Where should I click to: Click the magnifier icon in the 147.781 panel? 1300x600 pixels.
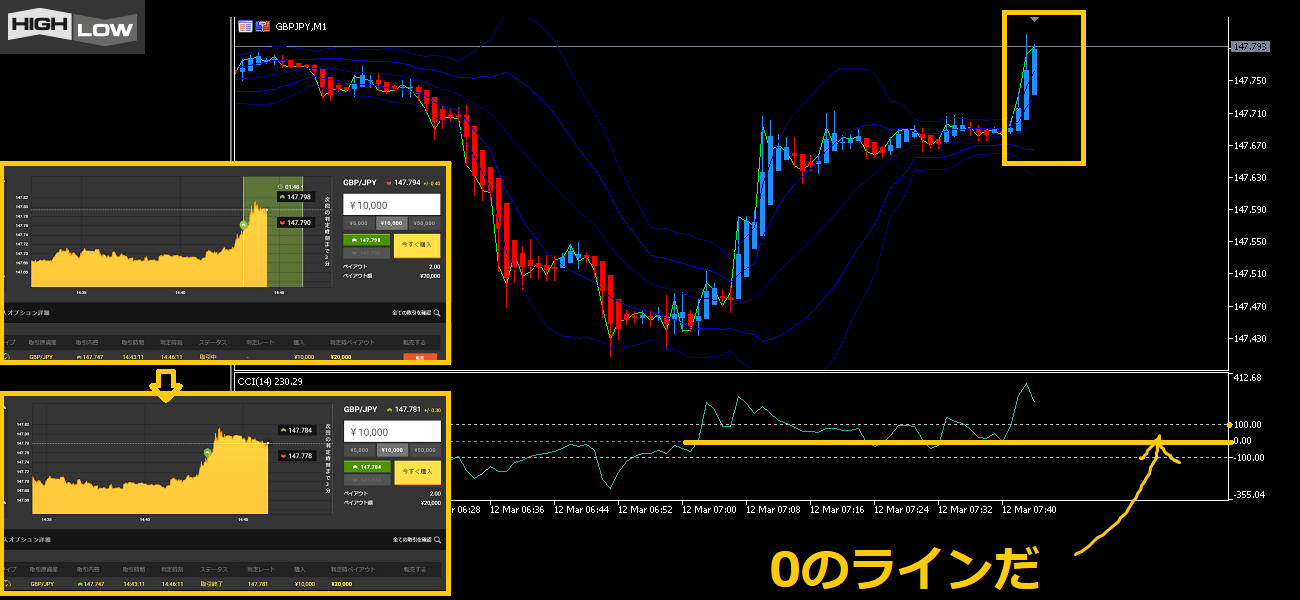[437, 540]
